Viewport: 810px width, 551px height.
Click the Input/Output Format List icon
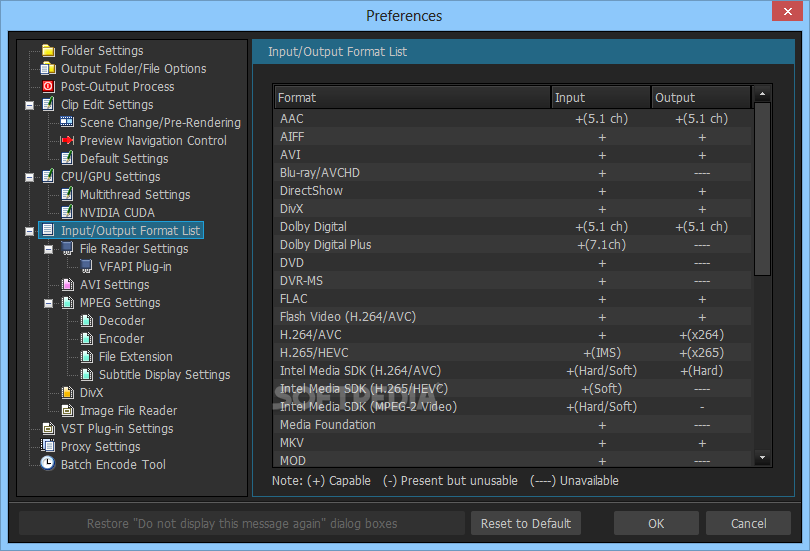pos(48,230)
